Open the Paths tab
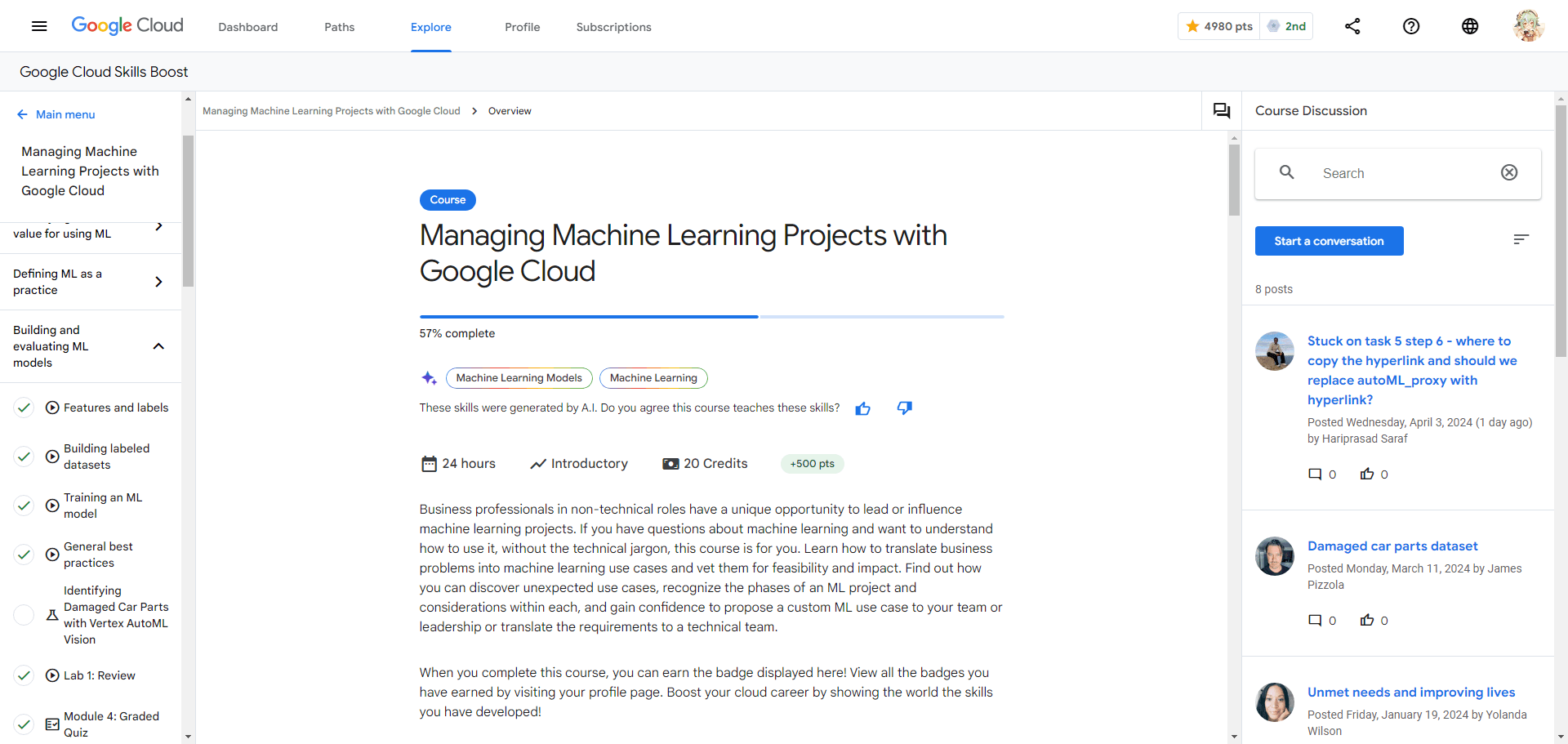Screen dimensions: 1568x744 coord(340,27)
